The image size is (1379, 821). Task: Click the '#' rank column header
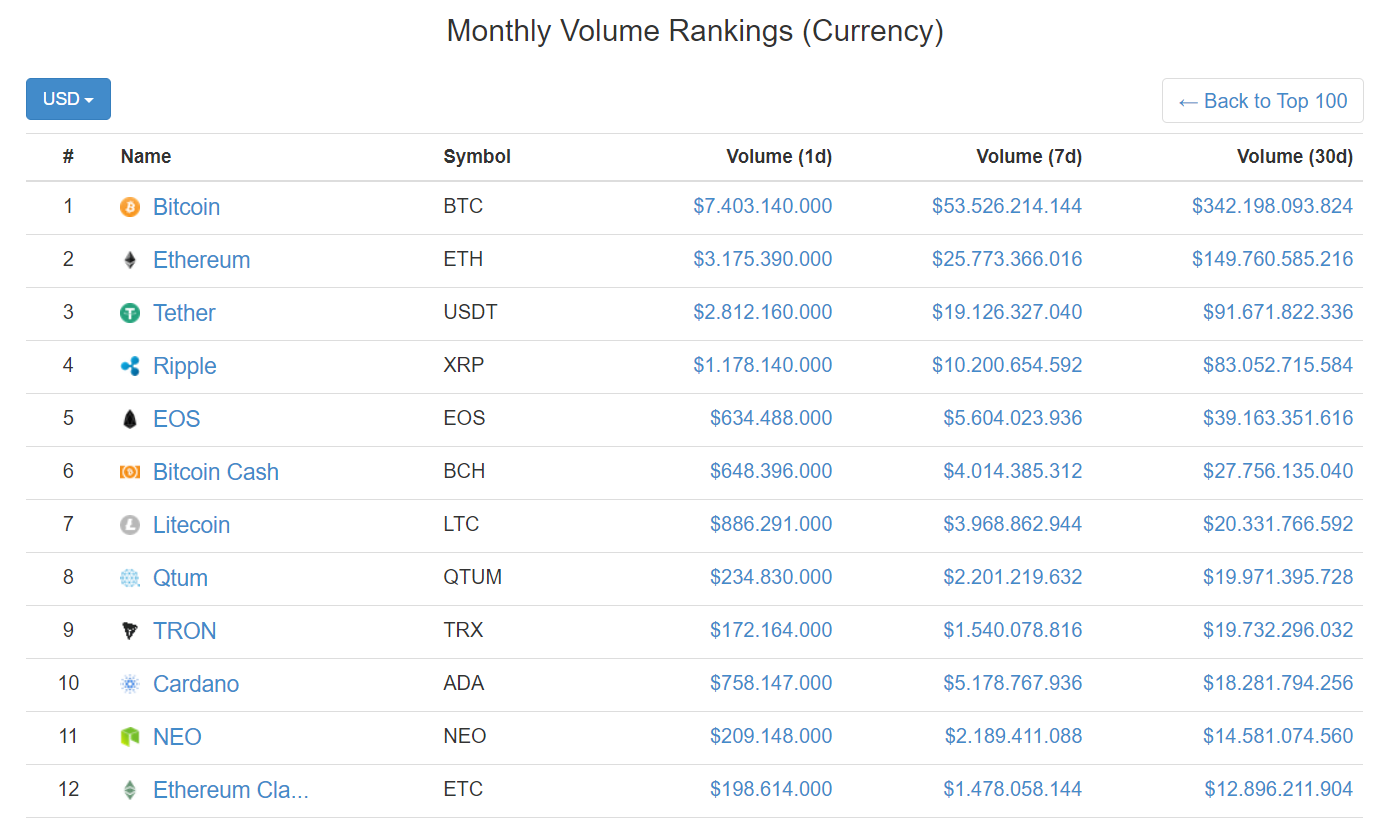click(x=68, y=156)
